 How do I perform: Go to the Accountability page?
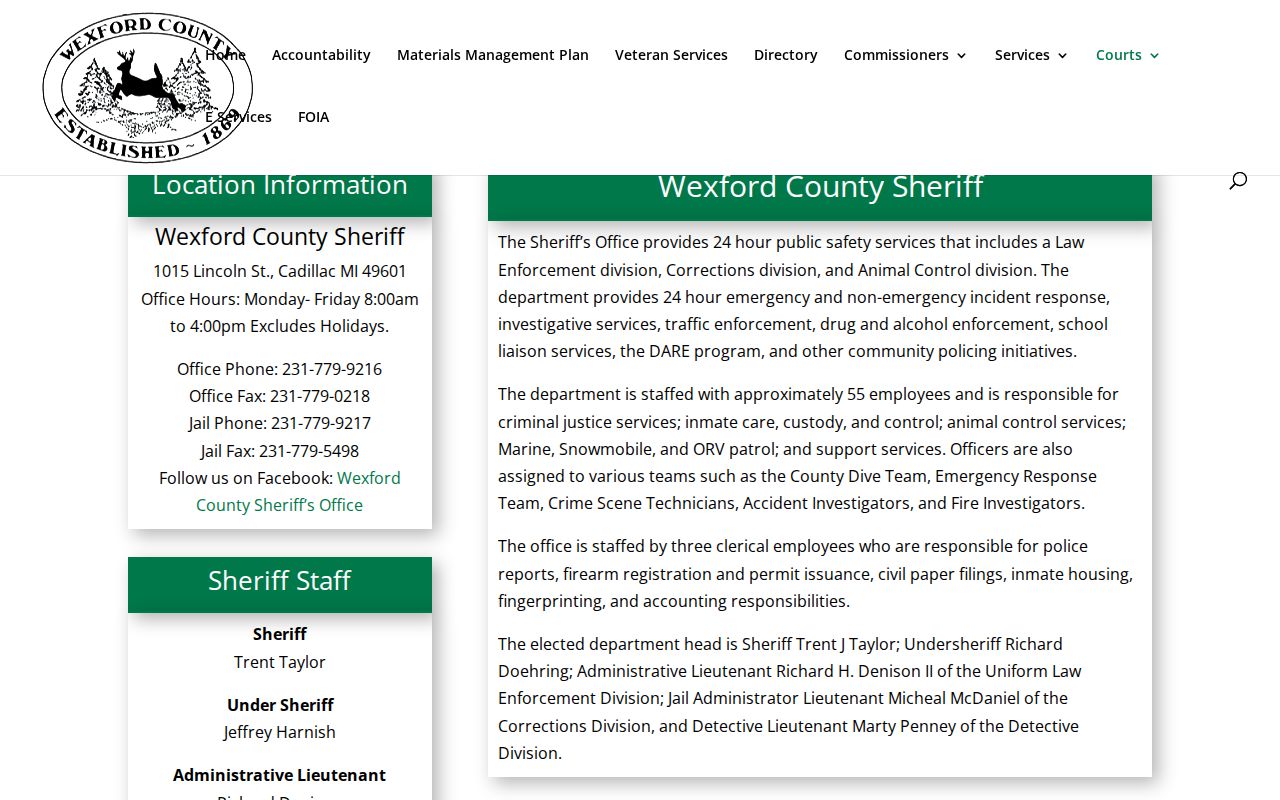click(x=321, y=55)
